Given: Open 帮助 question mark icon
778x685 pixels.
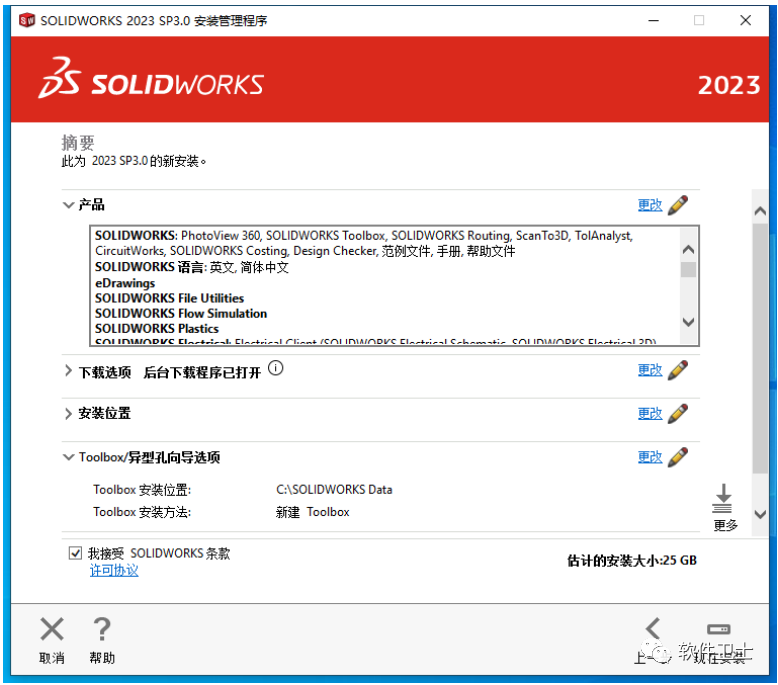Looking at the screenshot, I should (102, 629).
